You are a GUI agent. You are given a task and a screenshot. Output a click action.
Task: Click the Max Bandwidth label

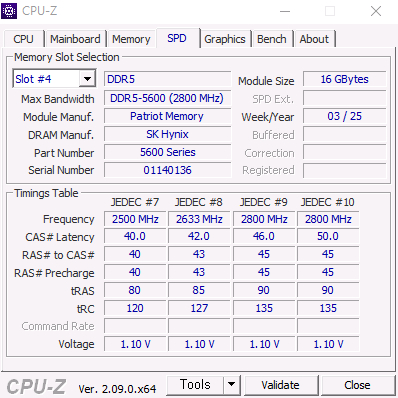pos(57,99)
